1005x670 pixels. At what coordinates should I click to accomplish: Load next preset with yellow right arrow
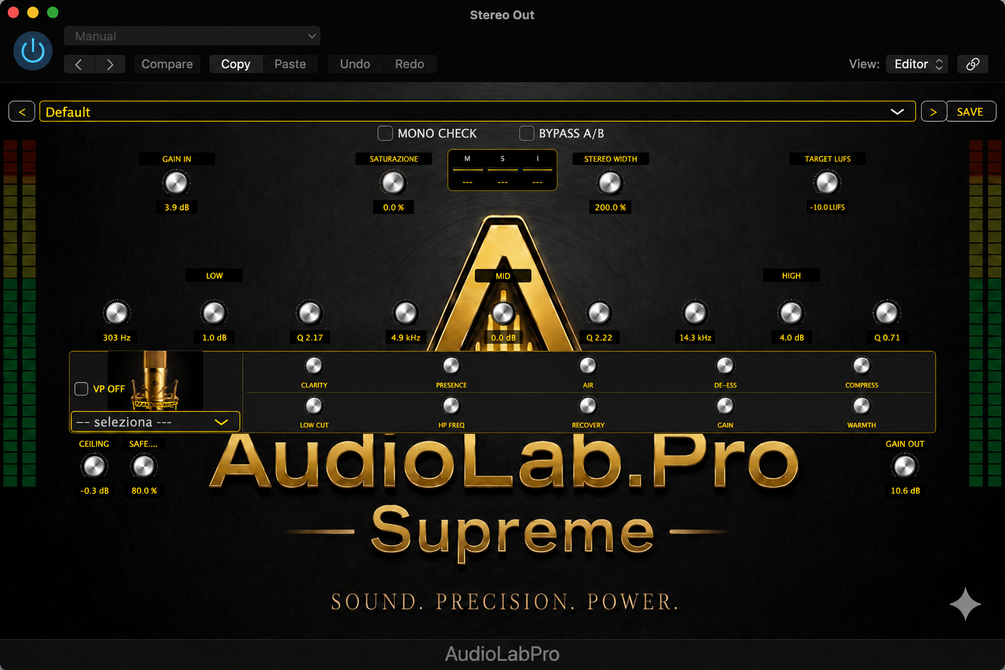click(933, 112)
